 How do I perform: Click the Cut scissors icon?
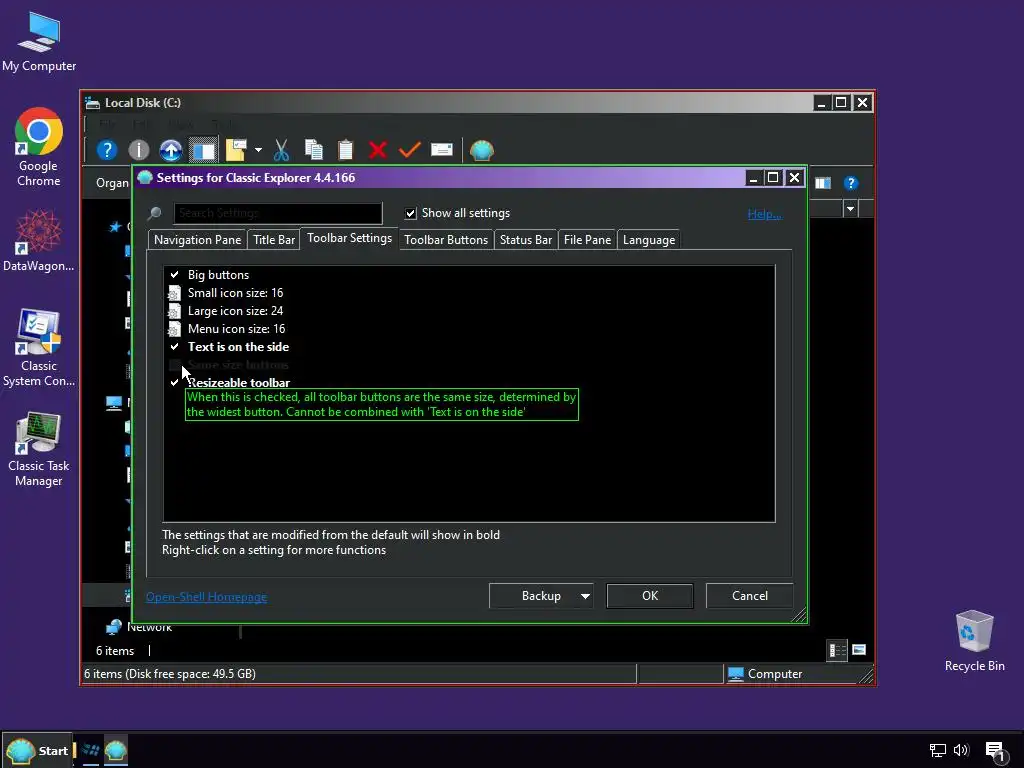coord(281,150)
